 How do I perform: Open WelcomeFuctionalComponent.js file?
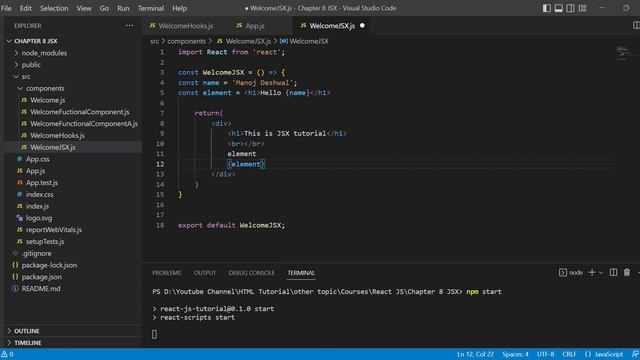tap(80, 112)
